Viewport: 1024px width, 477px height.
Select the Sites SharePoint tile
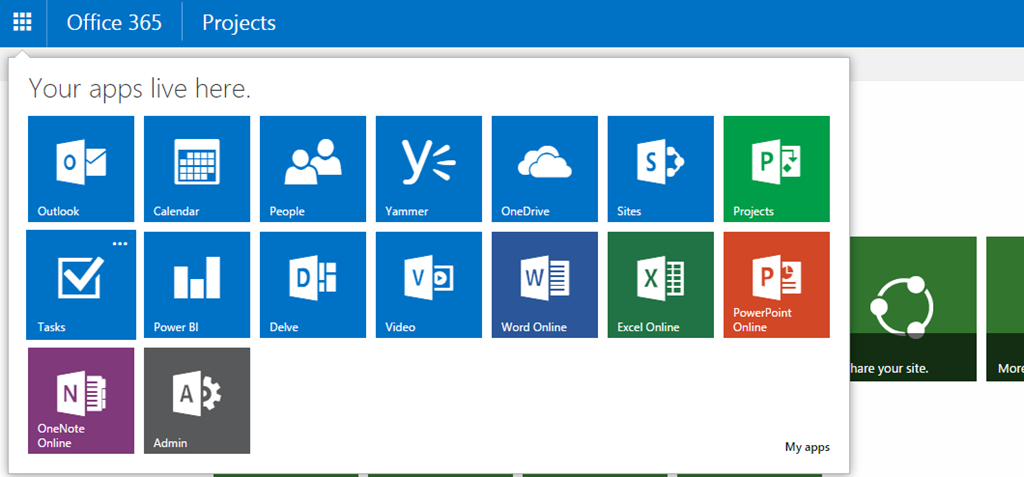pyautogui.click(x=660, y=169)
